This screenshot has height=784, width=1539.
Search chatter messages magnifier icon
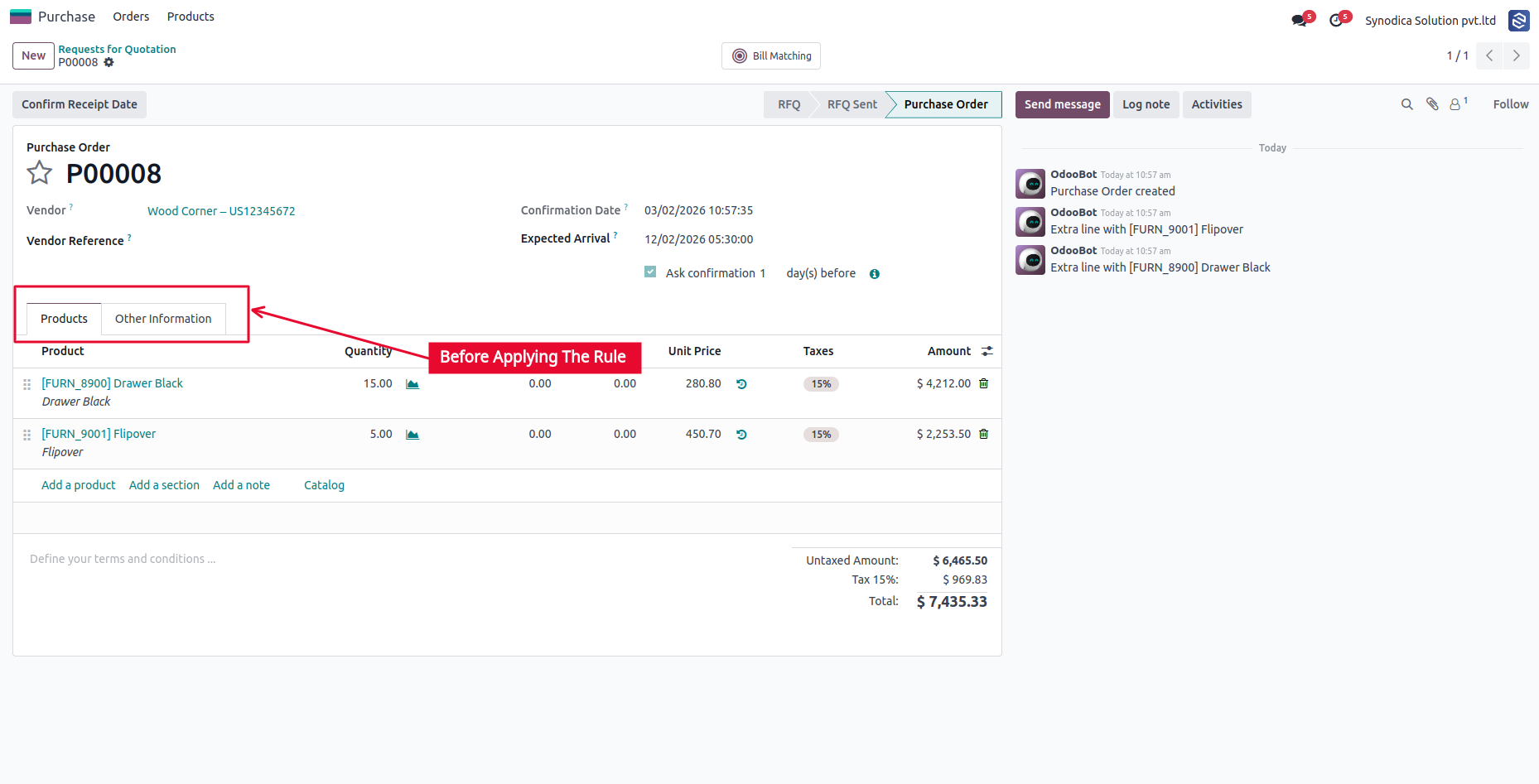click(1406, 104)
